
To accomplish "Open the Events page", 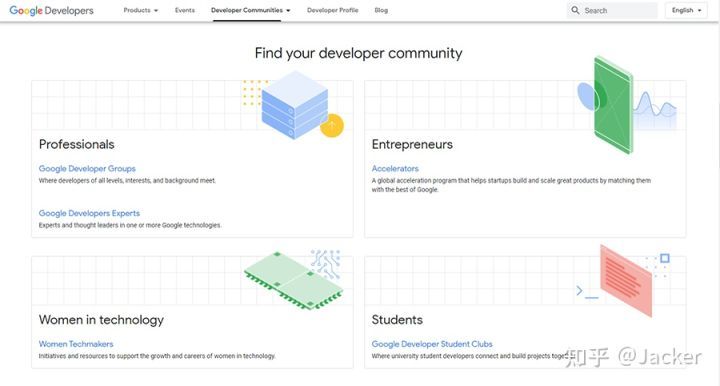I will tap(185, 10).
